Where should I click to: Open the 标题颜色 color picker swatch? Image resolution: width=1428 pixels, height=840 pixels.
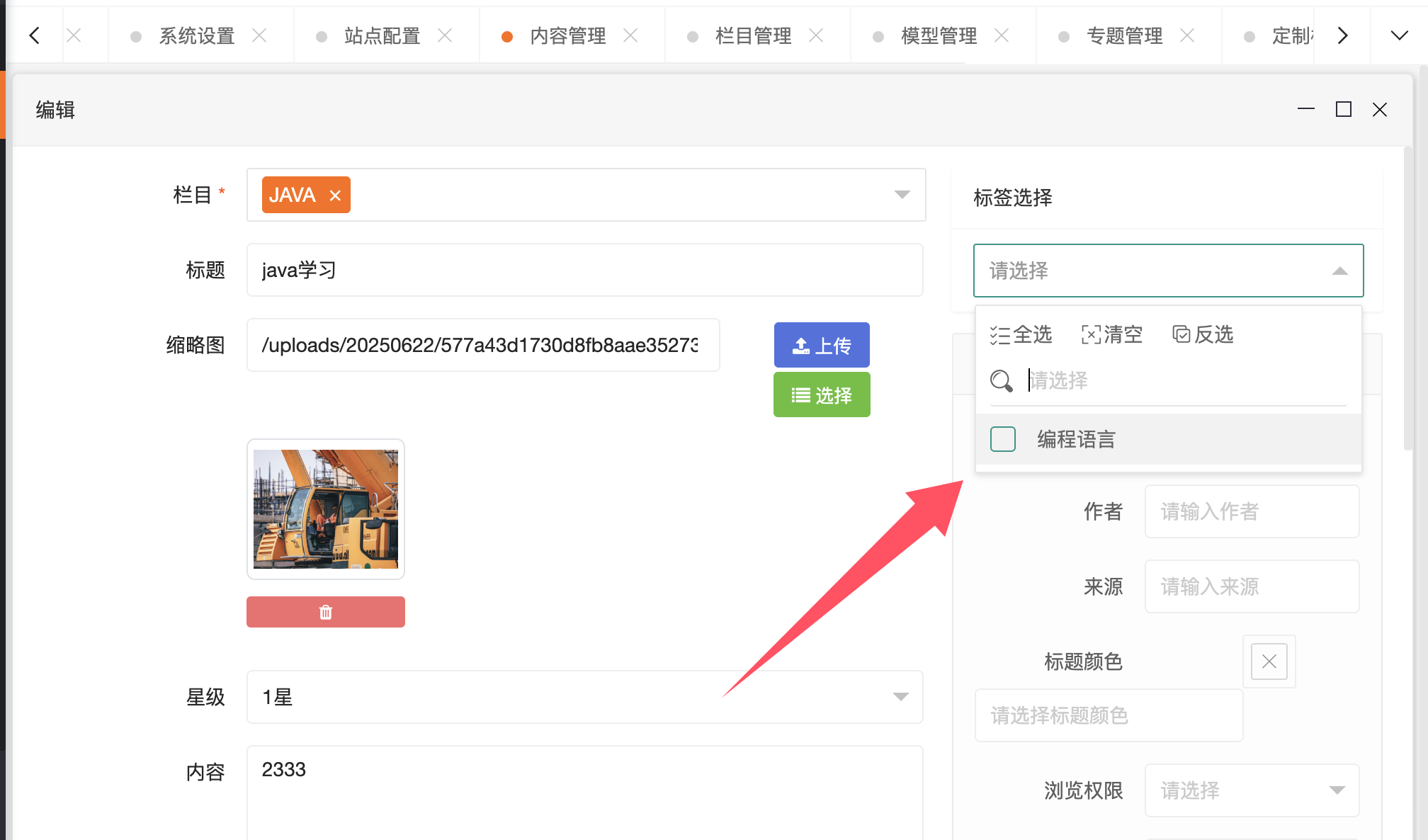[x=1269, y=662]
